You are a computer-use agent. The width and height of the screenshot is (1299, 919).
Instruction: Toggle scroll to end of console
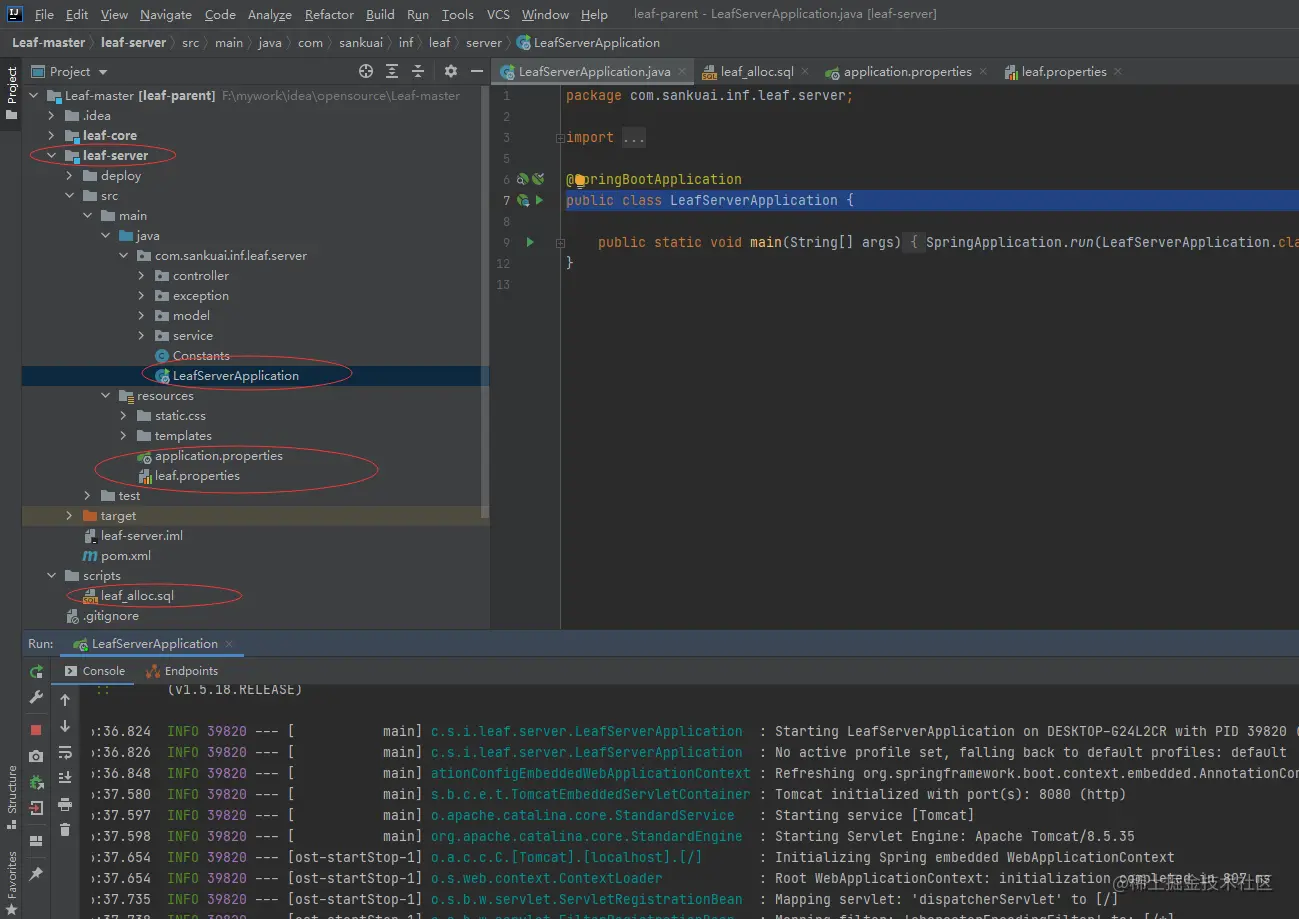[65, 778]
